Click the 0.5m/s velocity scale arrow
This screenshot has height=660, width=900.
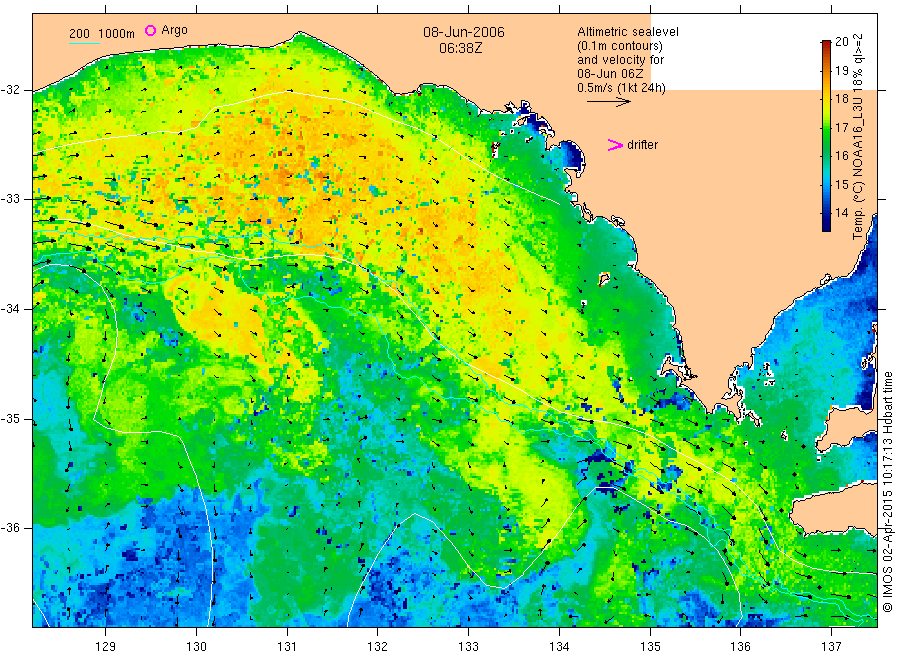(608, 102)
